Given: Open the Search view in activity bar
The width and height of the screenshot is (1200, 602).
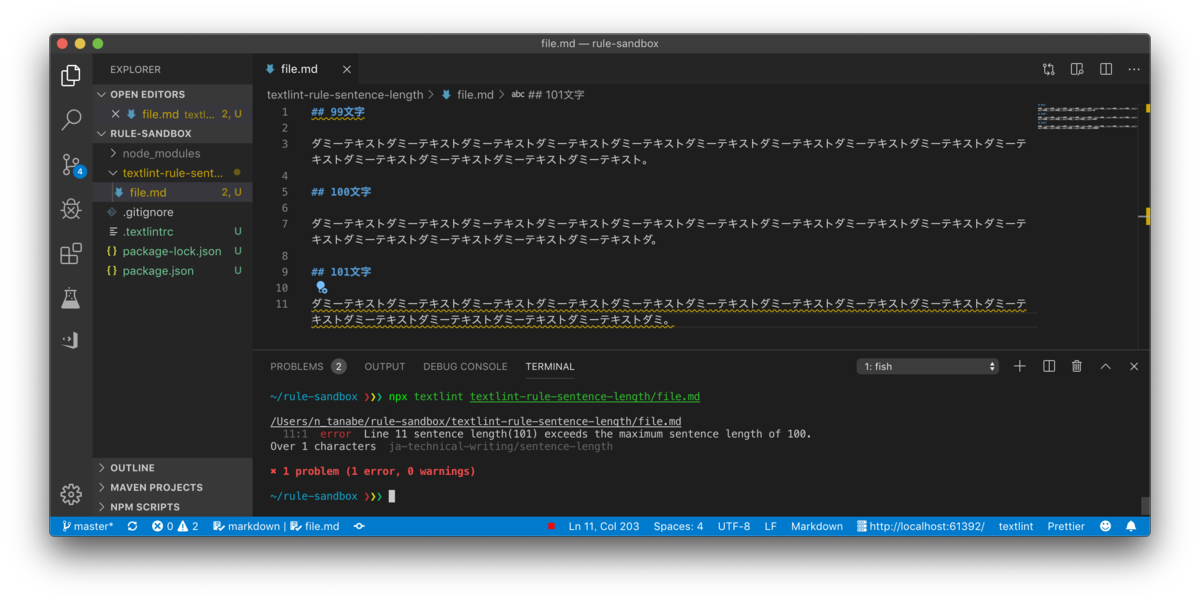Looking at the screenshot, I should tap(71, 120).
